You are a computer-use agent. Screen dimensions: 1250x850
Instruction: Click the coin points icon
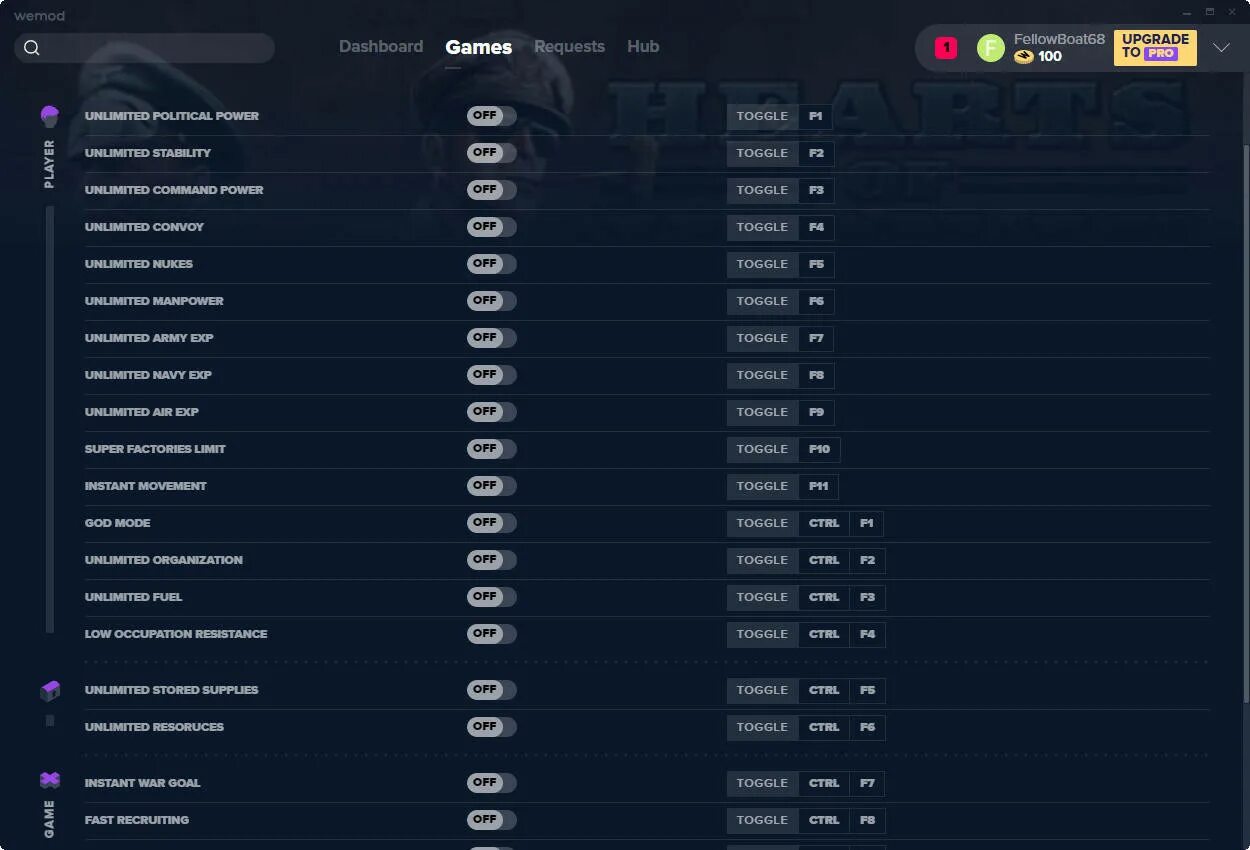1023,57
